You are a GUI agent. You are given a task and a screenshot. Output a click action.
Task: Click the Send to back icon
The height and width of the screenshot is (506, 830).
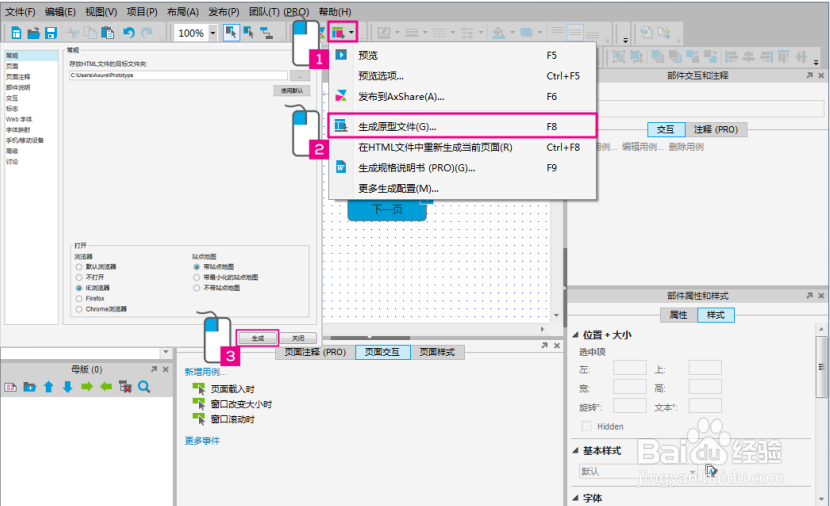pos(675,57)
